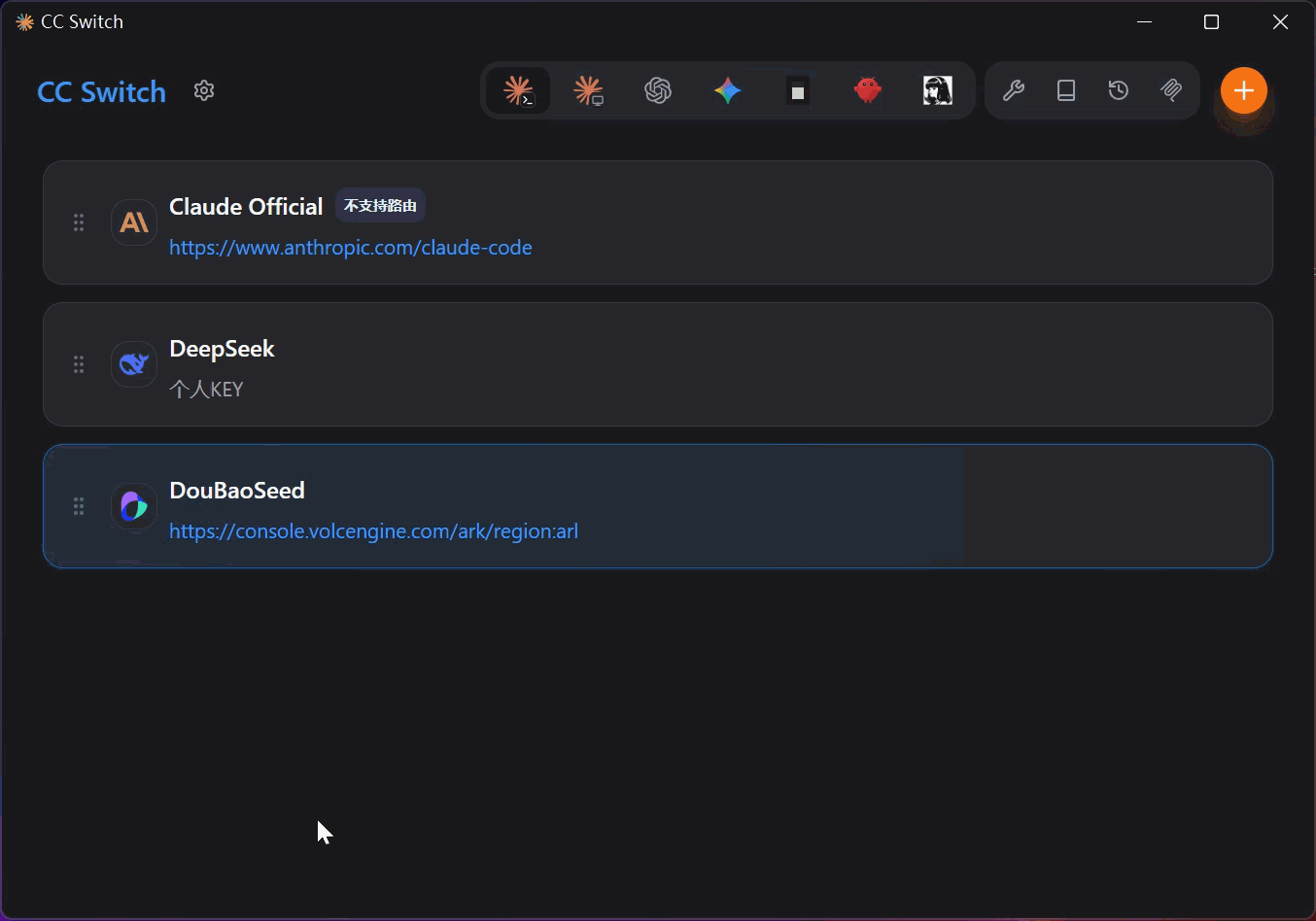Switch to the Claude Desktop app icon
Viewport: 1316px width, 921px height.
pyautogui.click(x=588, y=90)
